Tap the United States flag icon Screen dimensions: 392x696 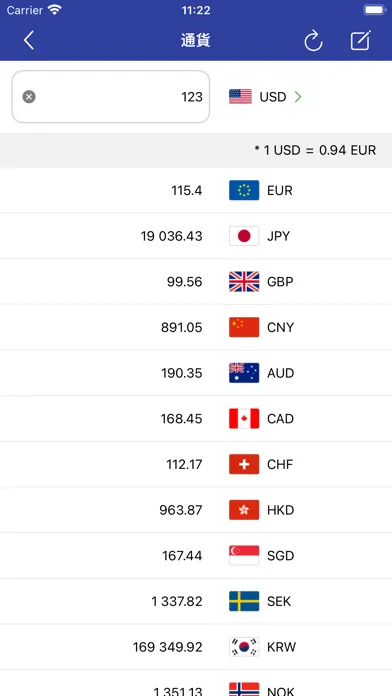[x=240, y=96]
